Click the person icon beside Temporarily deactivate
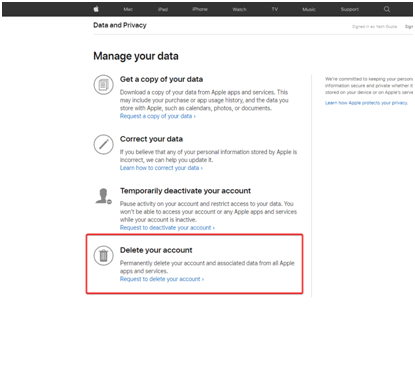The height and width of the screenshot is (366, 415). [103, 196]
